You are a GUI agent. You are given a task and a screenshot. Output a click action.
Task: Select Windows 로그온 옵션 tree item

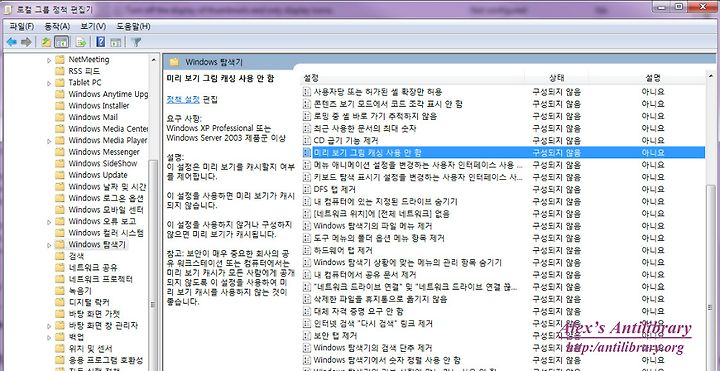click(106, 198)
